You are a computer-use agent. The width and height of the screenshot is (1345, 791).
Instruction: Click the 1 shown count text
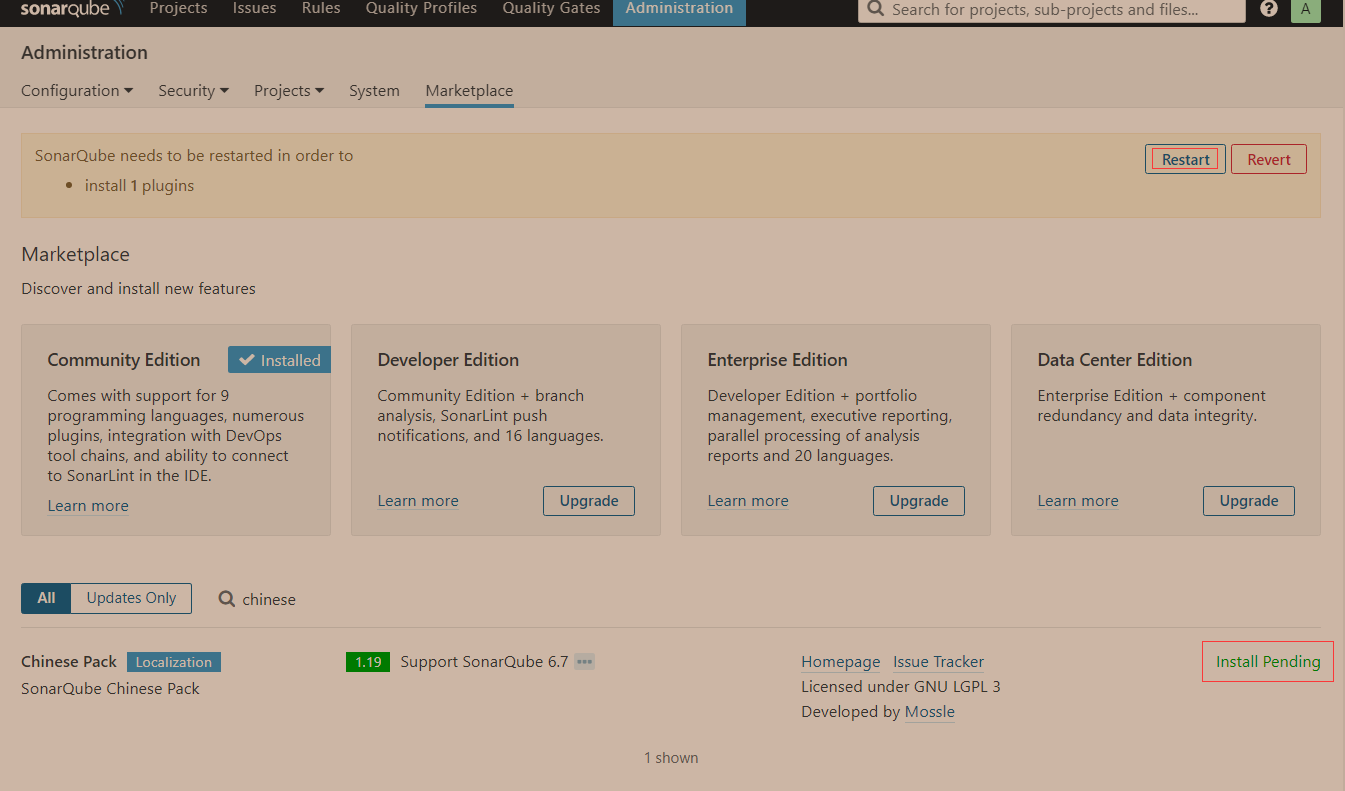point(671,758)
